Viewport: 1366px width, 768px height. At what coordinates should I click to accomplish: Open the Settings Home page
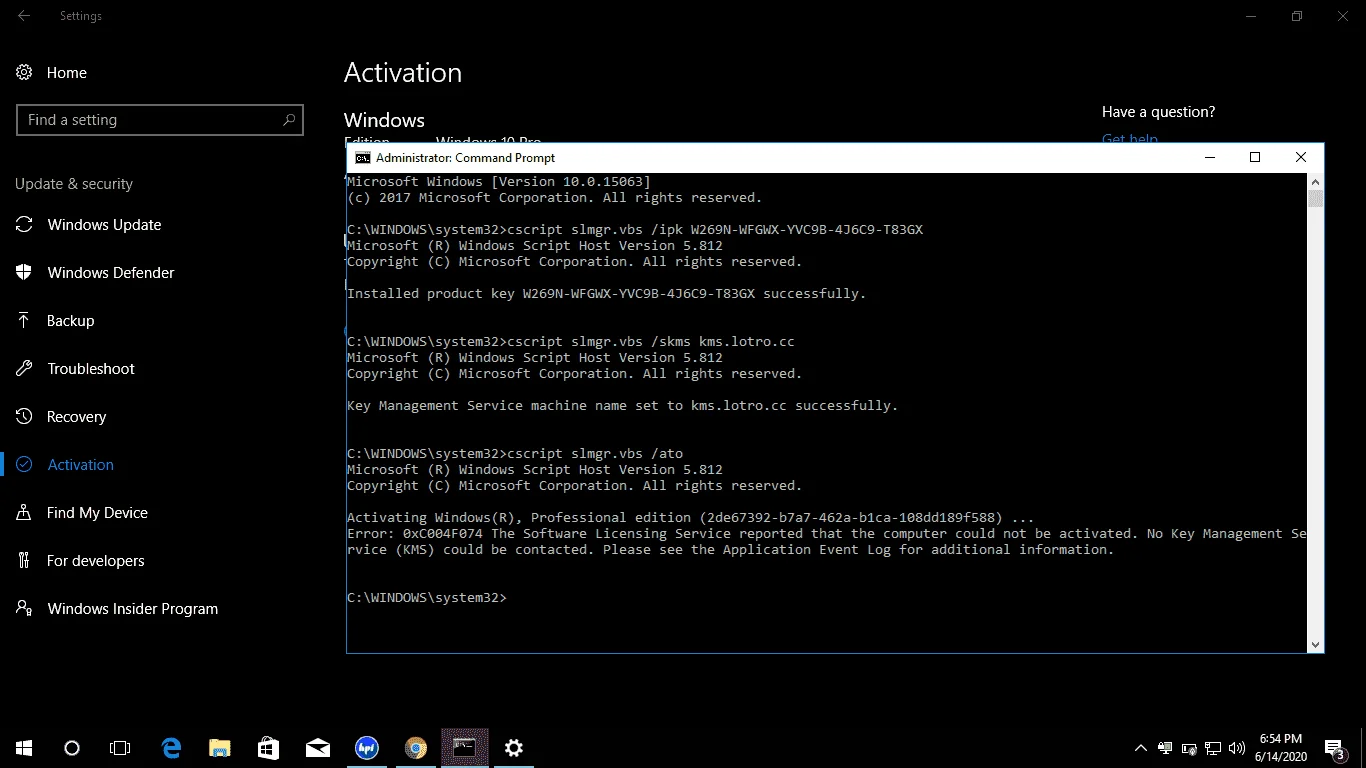tap(52, 73)
